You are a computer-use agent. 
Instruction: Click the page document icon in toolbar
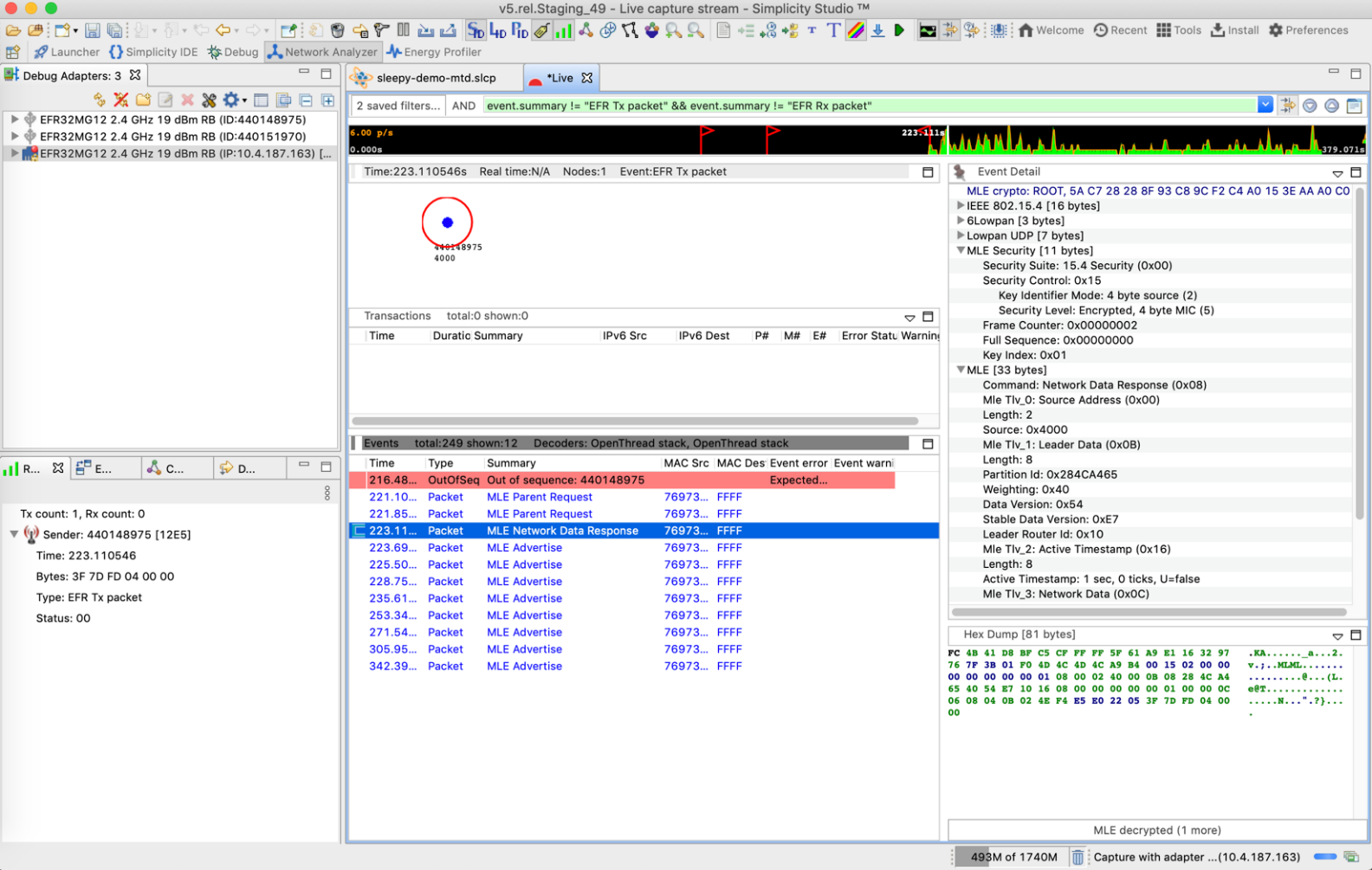[x=723, y=30]
